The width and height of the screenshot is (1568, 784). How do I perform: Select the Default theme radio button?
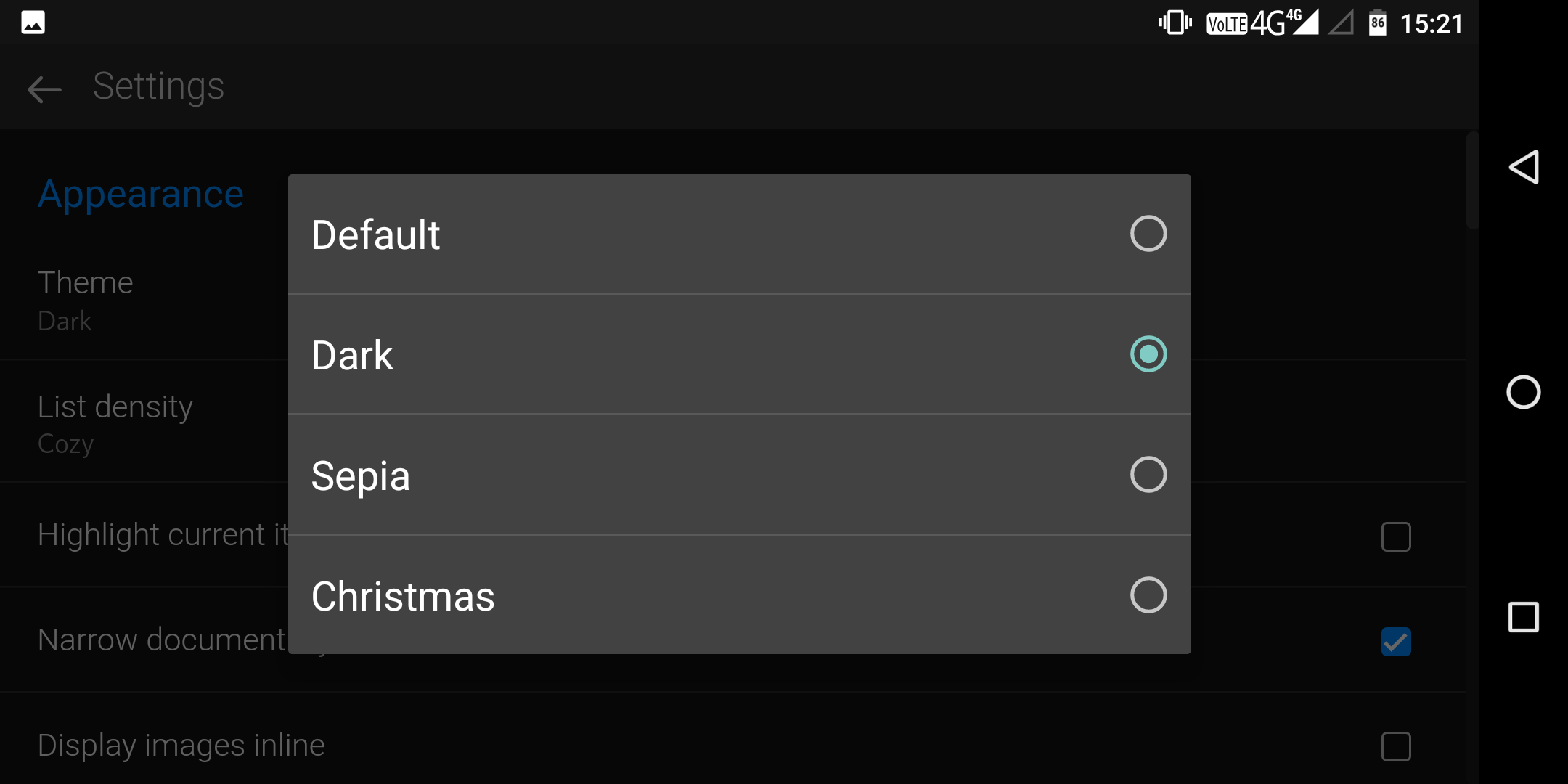coord(1148,234)
